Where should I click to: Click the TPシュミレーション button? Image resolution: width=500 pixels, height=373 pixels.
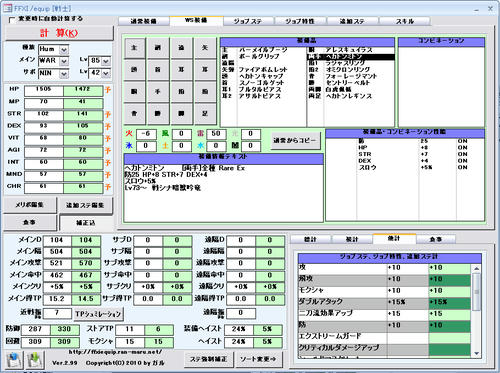pos(98,314)
